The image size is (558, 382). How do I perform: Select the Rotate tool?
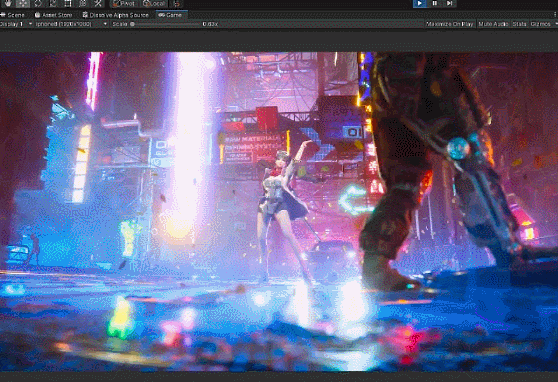[38, 3]
